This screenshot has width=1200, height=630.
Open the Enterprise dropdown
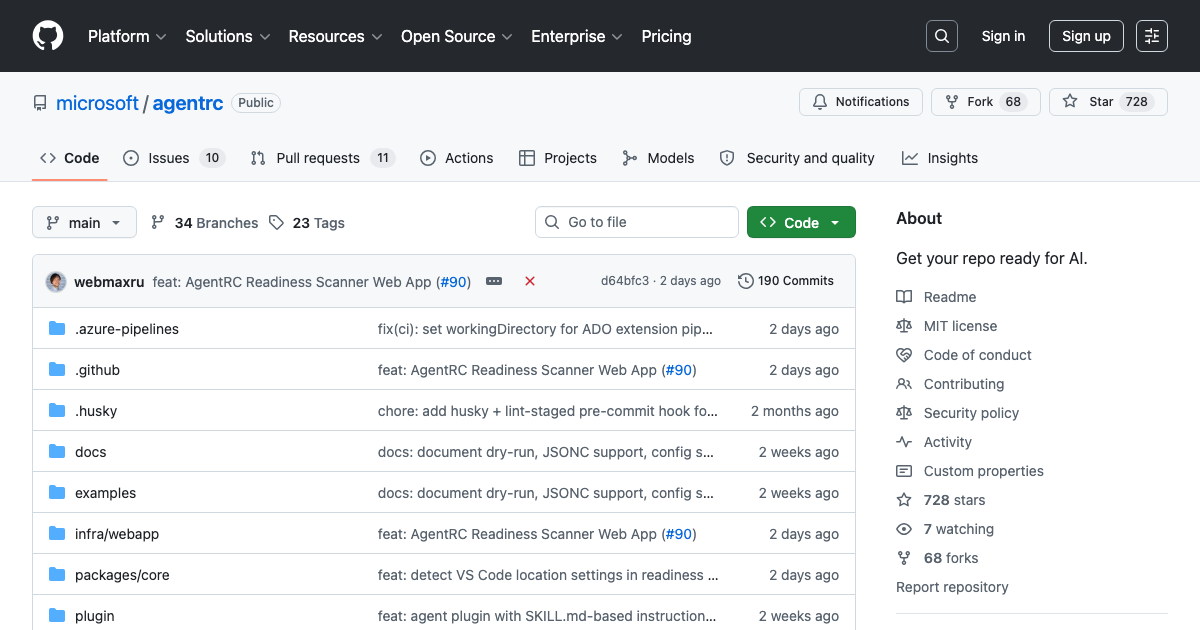(x=577, y=36)
